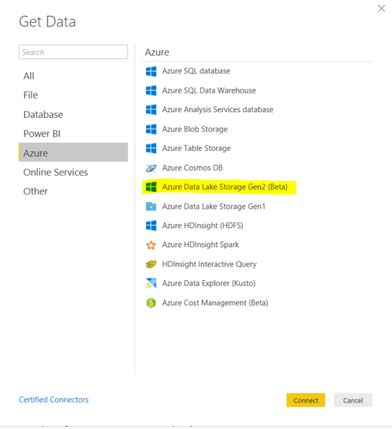Click the HDInsight Interactive Query icon

click(151, 264)
